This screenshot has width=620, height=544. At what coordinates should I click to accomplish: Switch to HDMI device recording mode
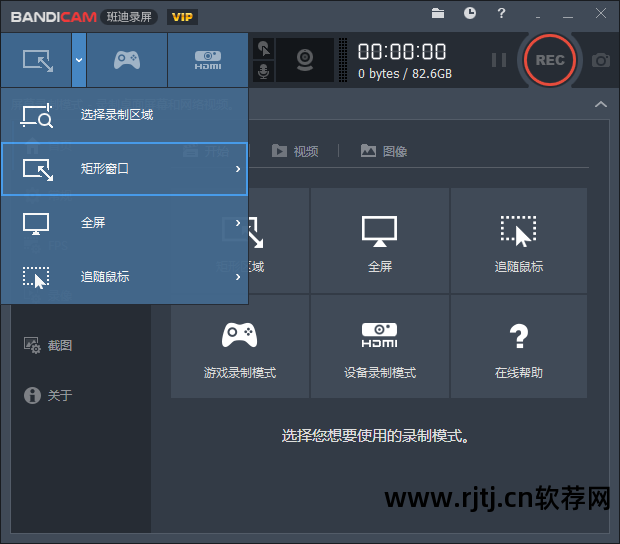click(x=208, y=60)
